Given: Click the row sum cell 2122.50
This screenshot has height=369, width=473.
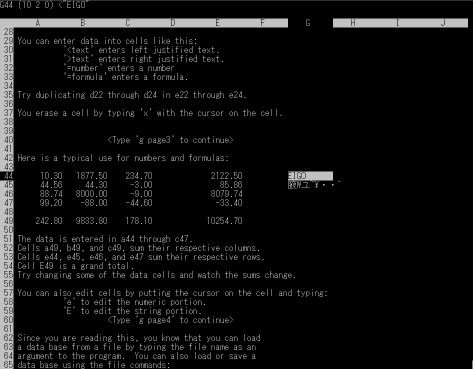Looking at the screenshot, I should [226, 176].
